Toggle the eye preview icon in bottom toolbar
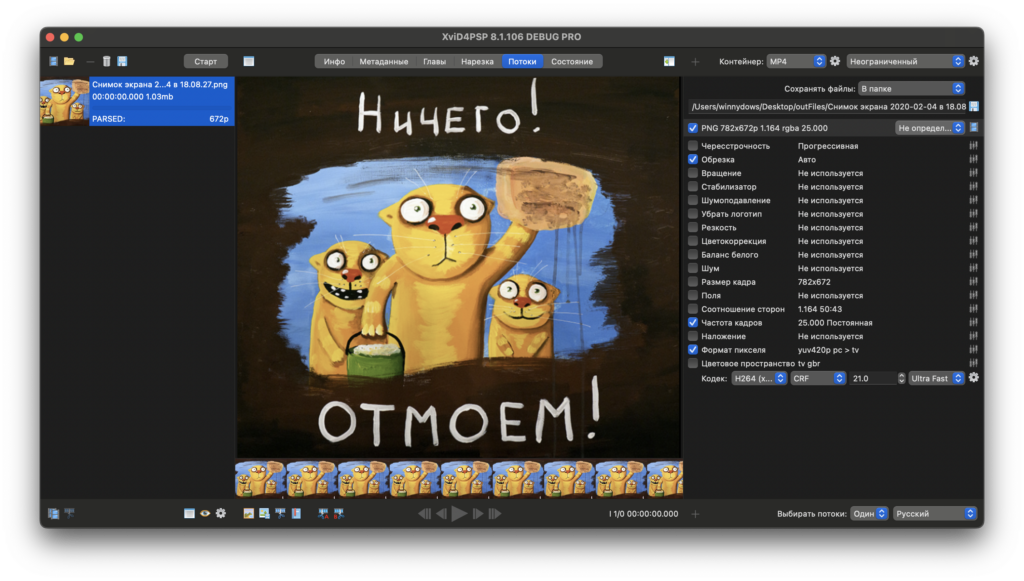 205,514
